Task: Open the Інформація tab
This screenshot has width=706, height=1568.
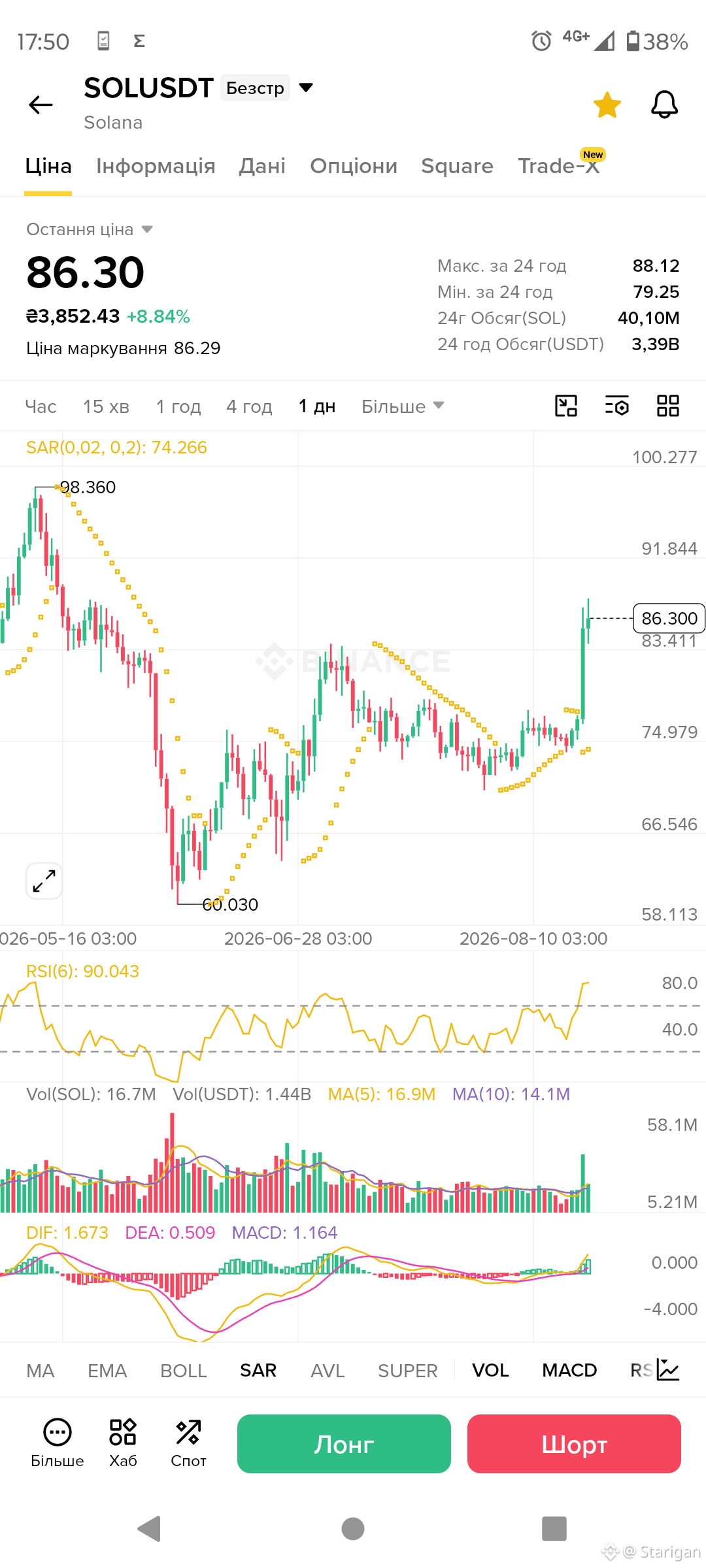Action: 156,166
